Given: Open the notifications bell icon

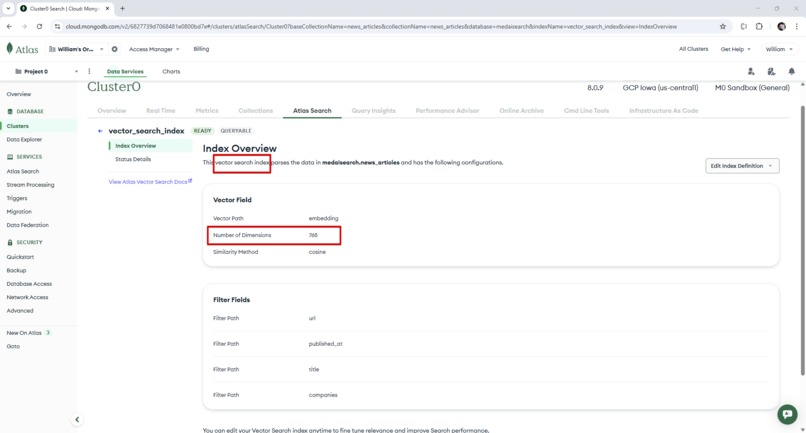Looking at the screenshot, I should (792, 71).
